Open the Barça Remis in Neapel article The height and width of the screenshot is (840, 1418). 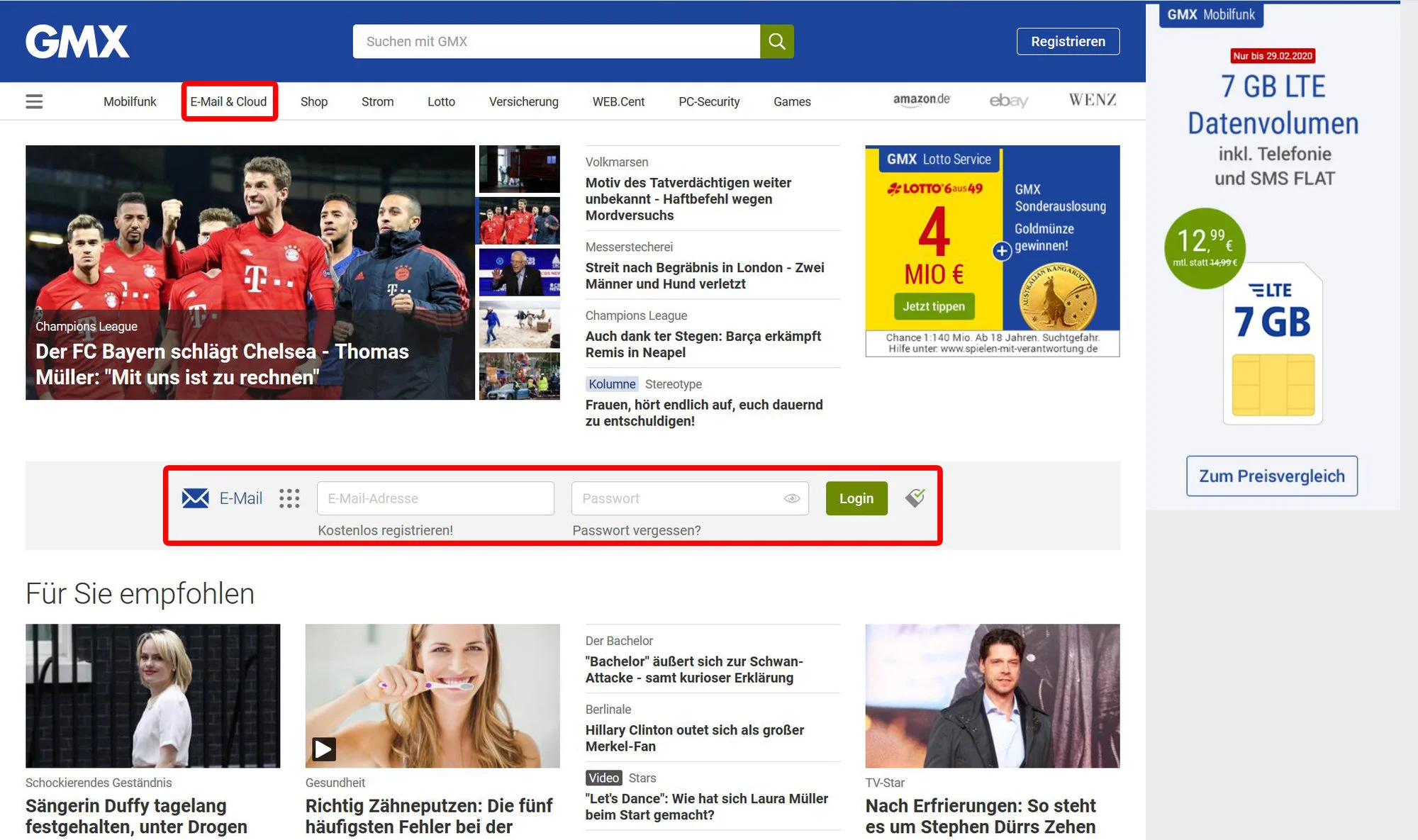[703, 345]
